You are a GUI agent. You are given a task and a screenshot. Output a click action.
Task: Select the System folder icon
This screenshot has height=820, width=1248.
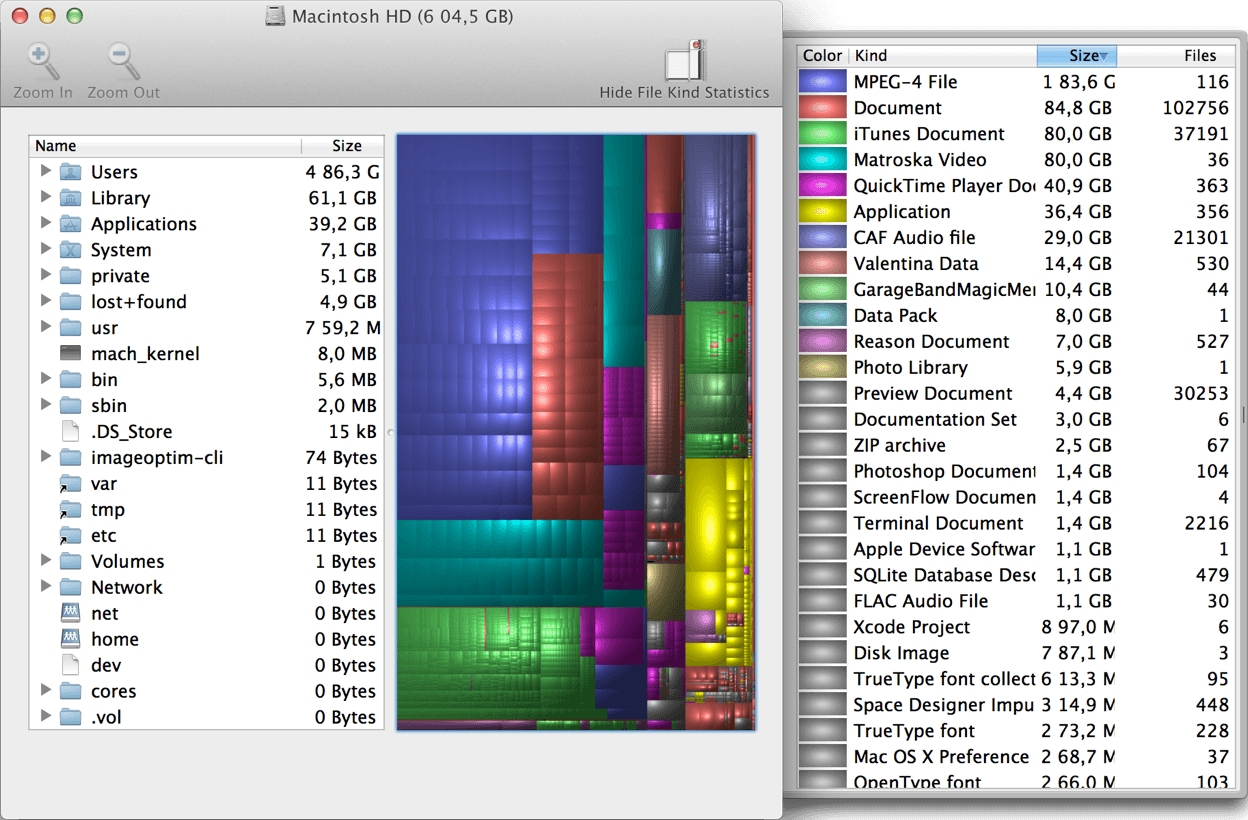pos(70,250)
